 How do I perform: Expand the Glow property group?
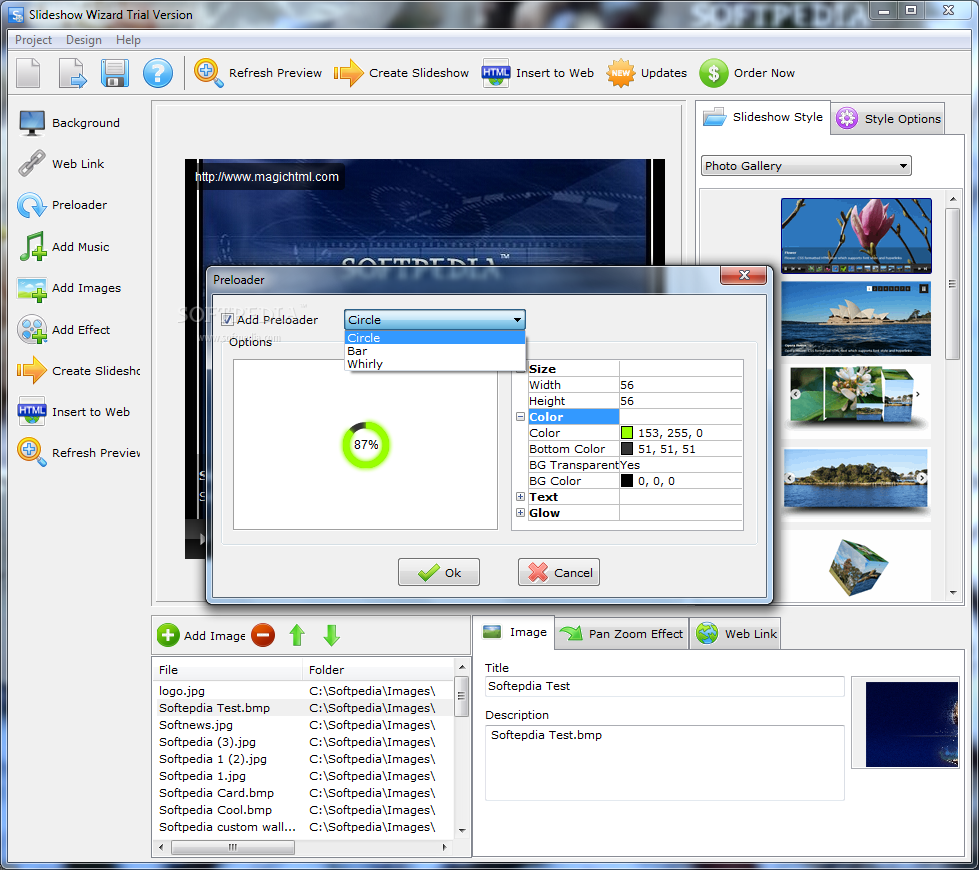tap(520, 512)
